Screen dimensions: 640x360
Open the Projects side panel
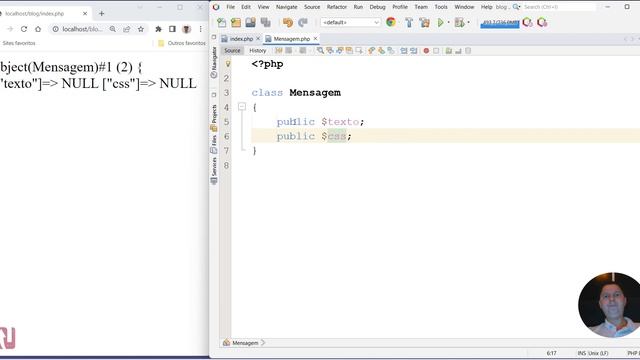(x=214, y=118)
